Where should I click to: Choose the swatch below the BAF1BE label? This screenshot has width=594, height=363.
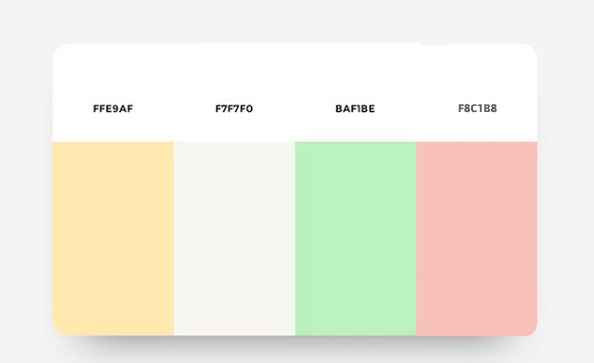355,239
